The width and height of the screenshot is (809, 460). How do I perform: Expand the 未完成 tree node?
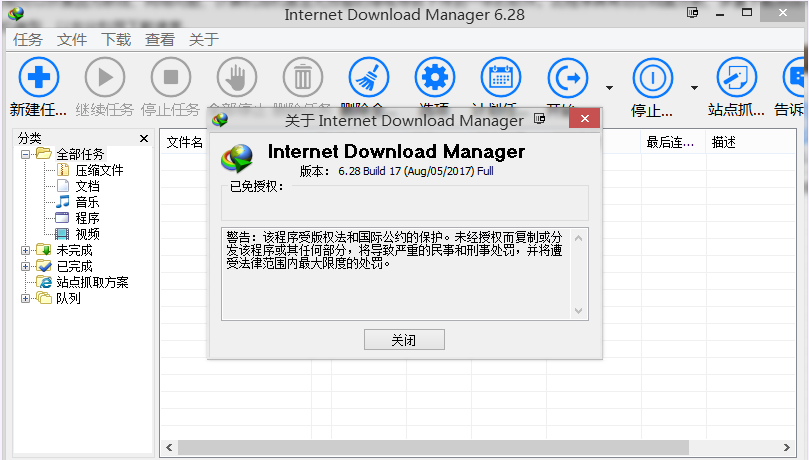[25, 251]
